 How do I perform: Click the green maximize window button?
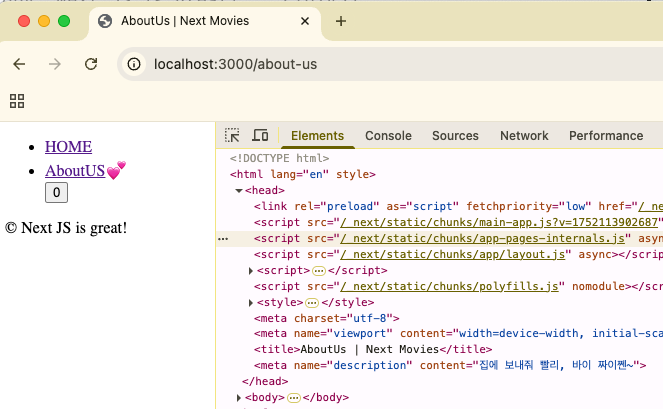[x=64, y=21]
